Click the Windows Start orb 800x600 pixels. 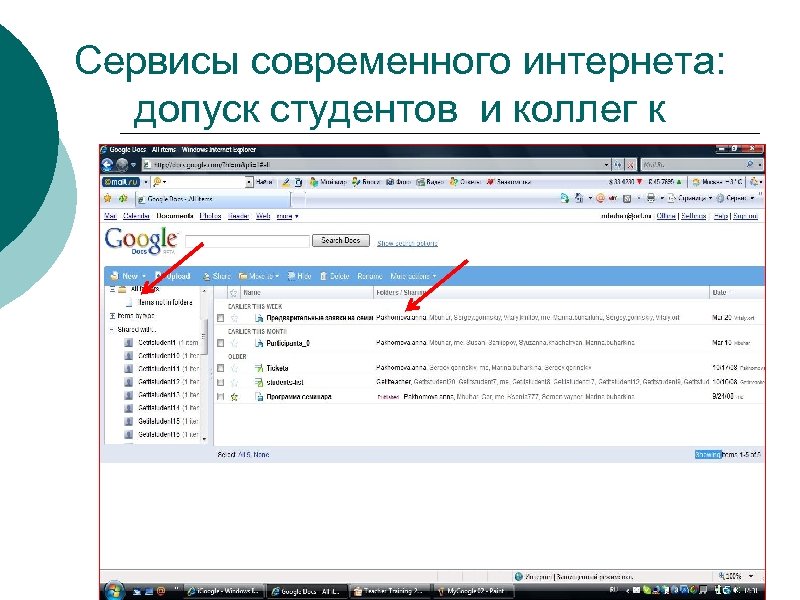pyautogui.click(x=114, y=590)
